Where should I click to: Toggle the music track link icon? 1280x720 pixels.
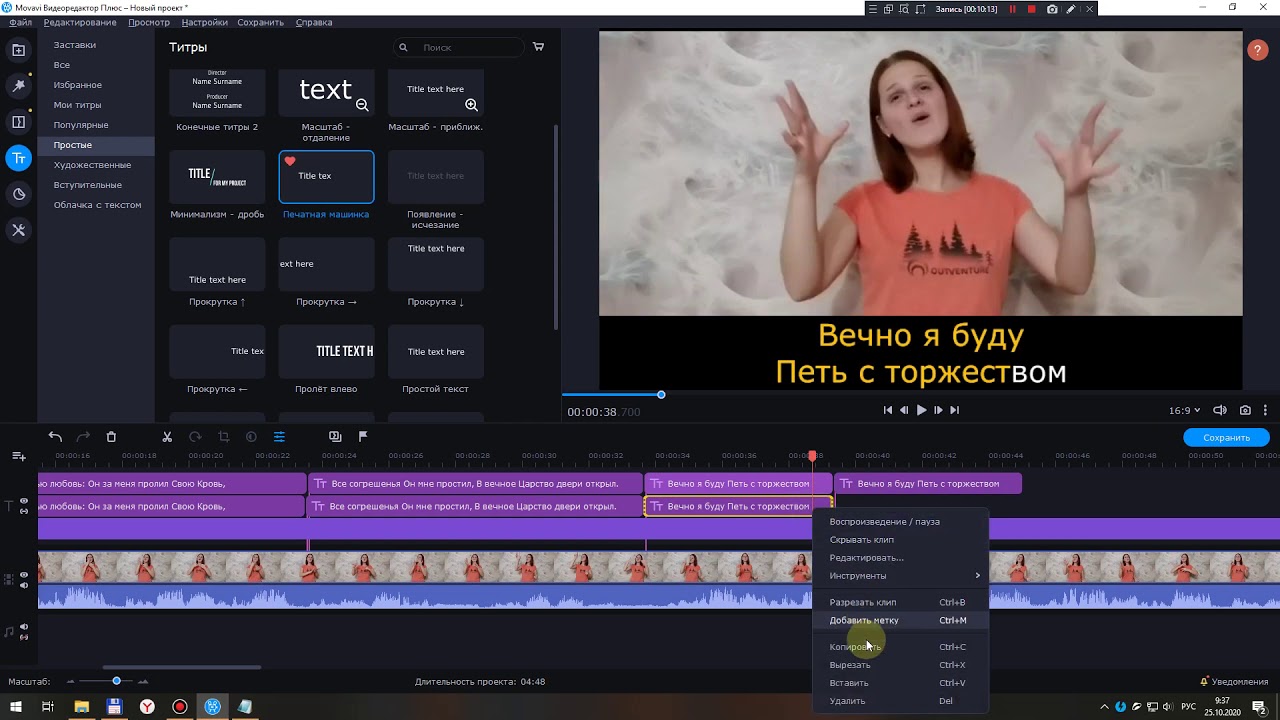click(x=24, y=637)
